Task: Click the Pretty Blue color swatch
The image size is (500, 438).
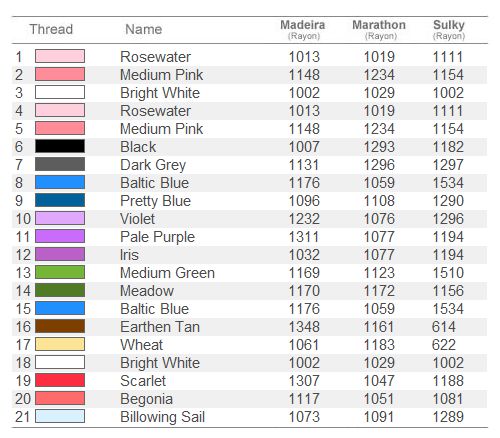Action: [60, 200]
